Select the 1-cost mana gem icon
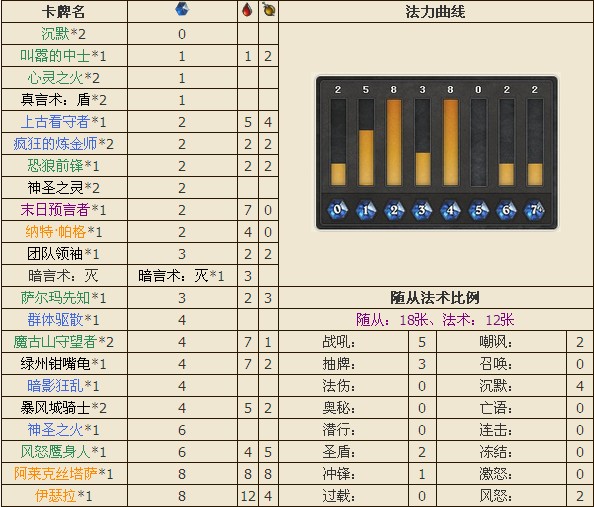This screenshot has height=507, width=594. [x=366, y=210]
